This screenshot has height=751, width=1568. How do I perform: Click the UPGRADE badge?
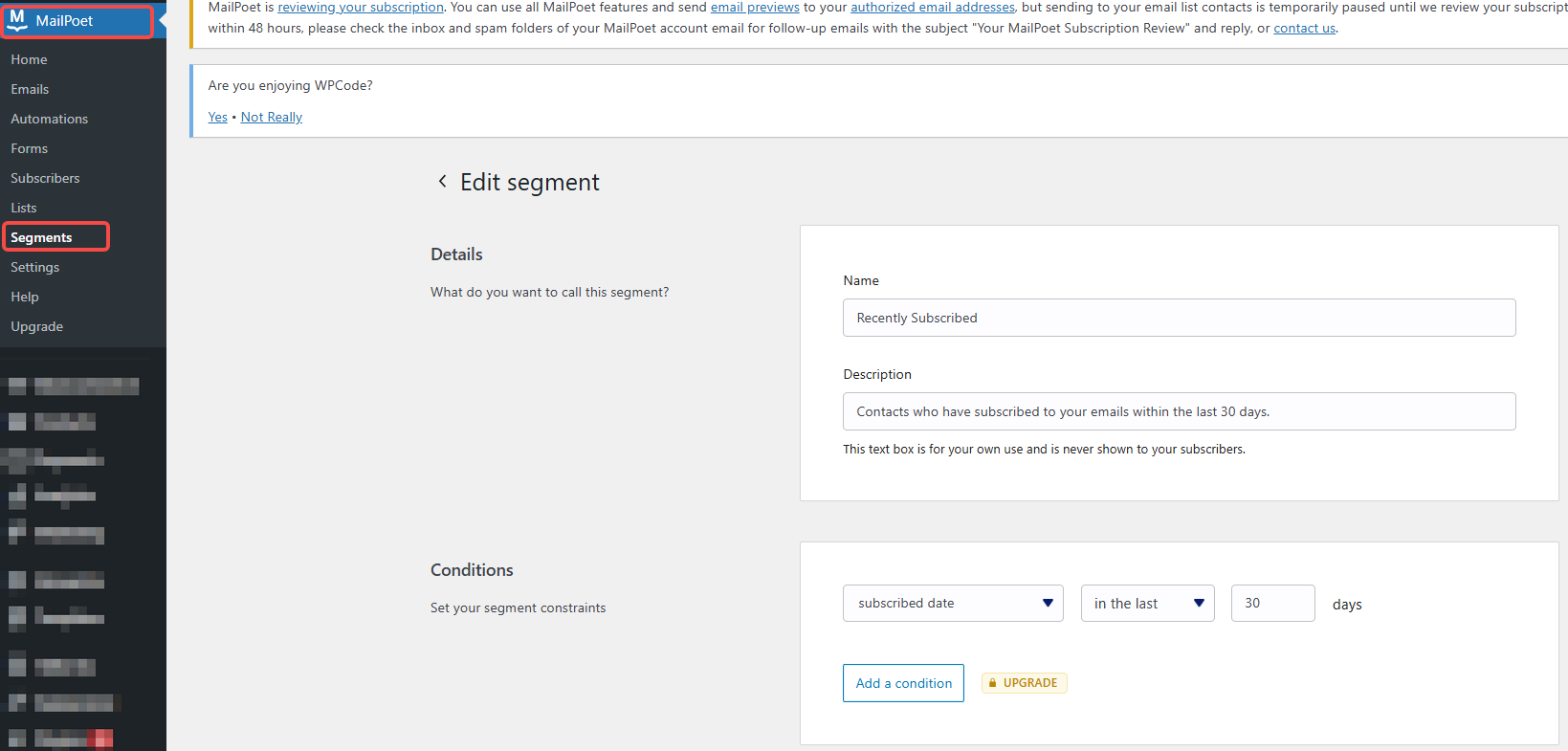pos(1024,683)
